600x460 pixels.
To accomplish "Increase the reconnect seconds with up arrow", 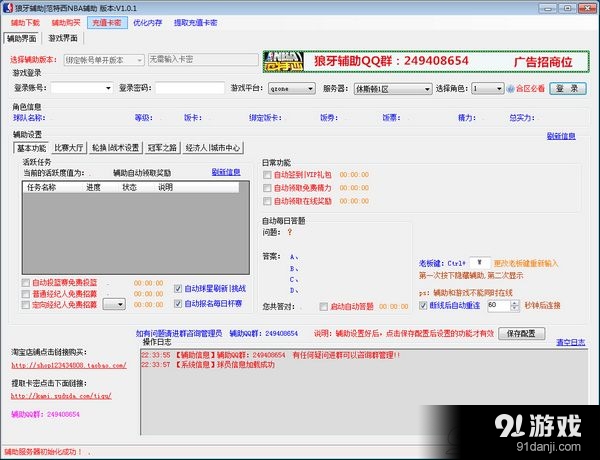I will 515,303.
